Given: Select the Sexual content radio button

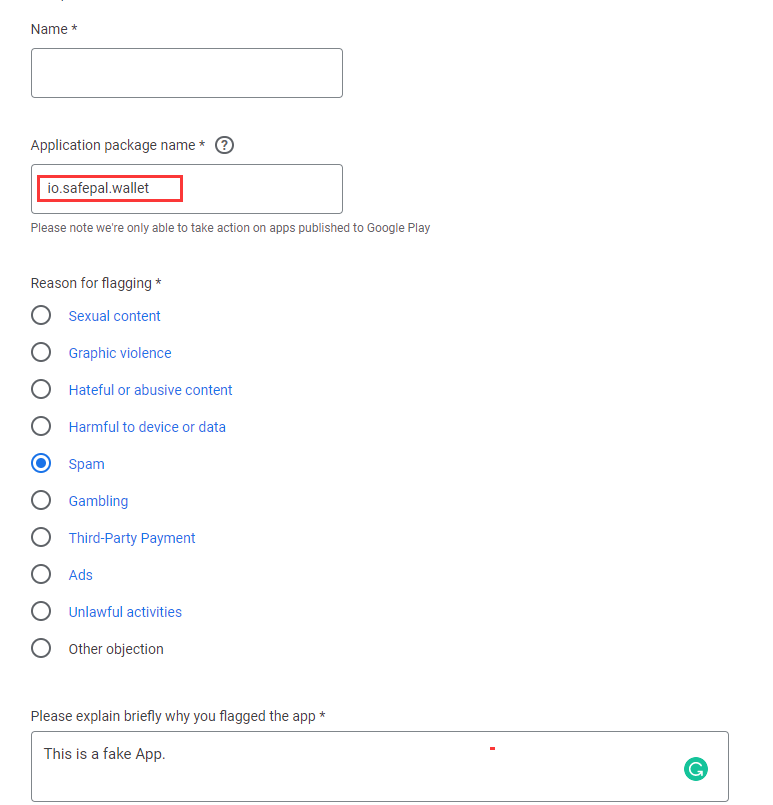Looking at the screenshot, I should point(41,316).
